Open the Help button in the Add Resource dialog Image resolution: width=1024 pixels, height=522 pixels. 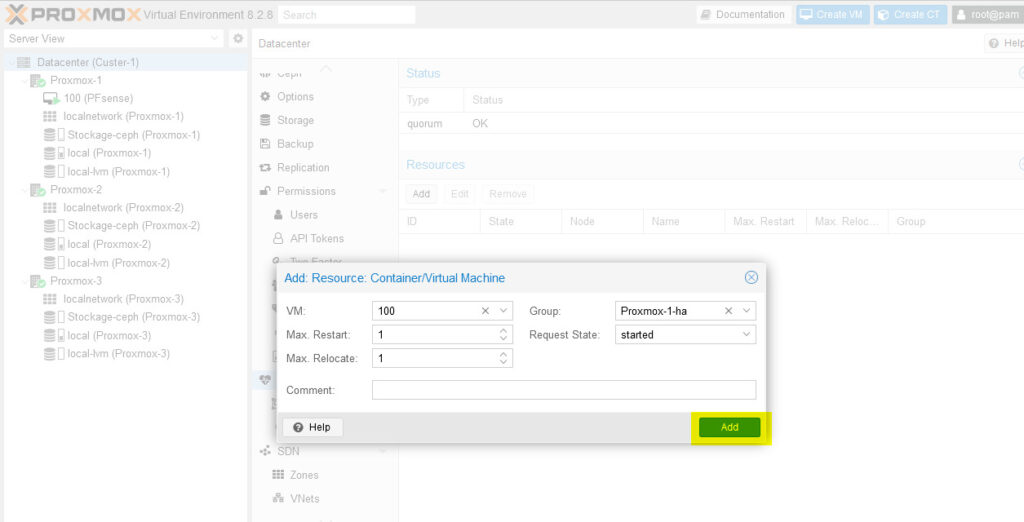tap(312, 427)
